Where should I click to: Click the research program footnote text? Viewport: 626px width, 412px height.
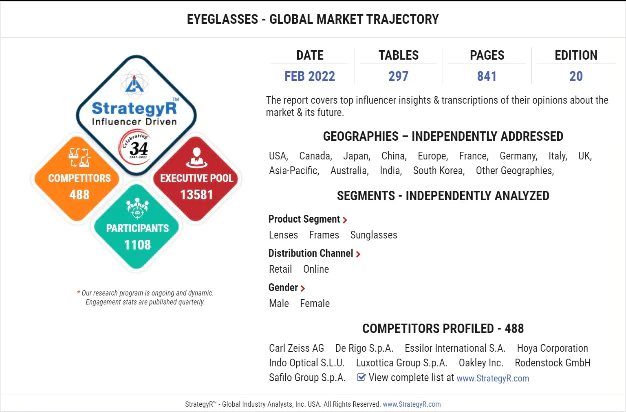[x=145, y=297]
